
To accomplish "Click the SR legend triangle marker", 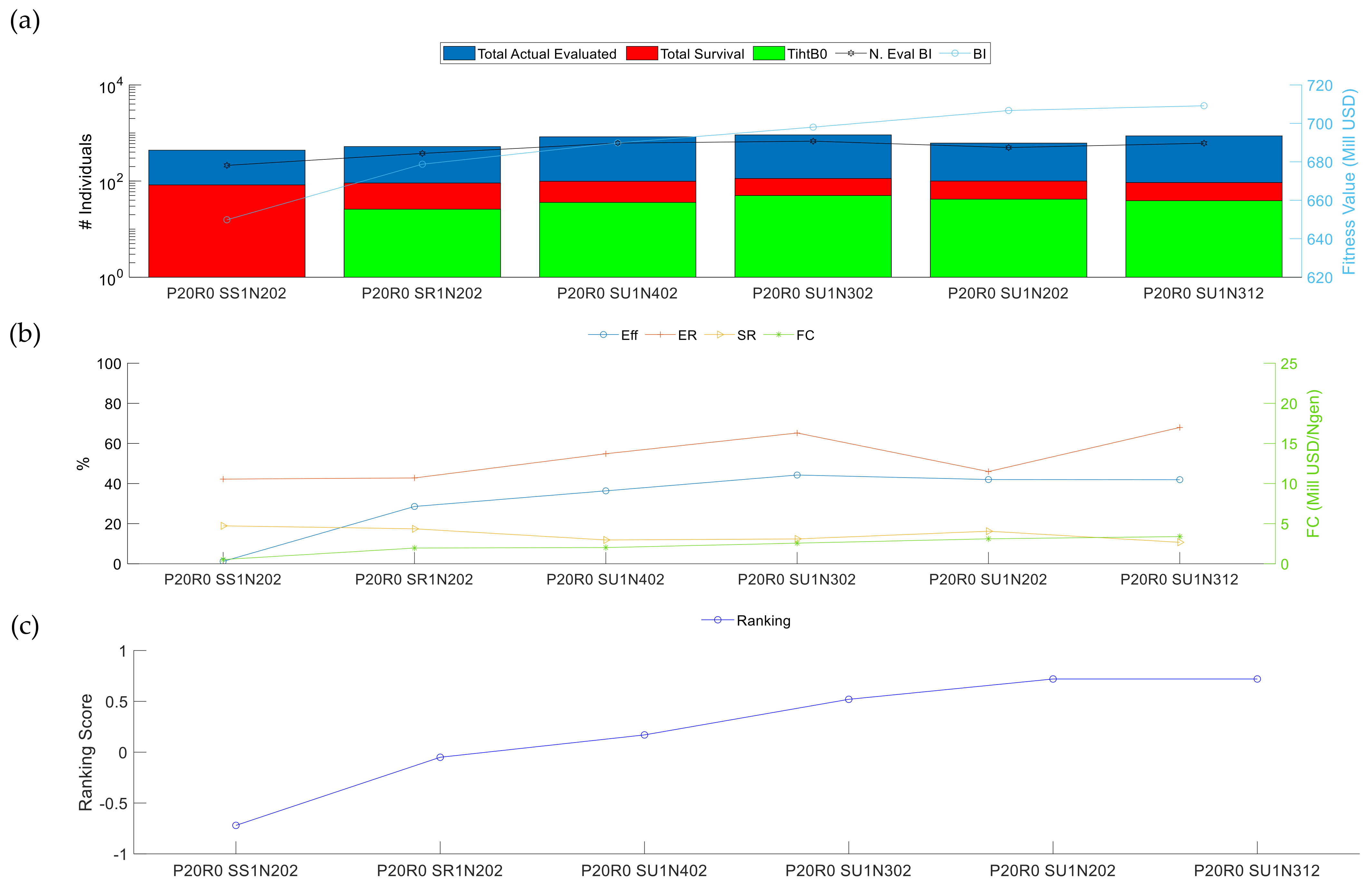I will point(720,335).
